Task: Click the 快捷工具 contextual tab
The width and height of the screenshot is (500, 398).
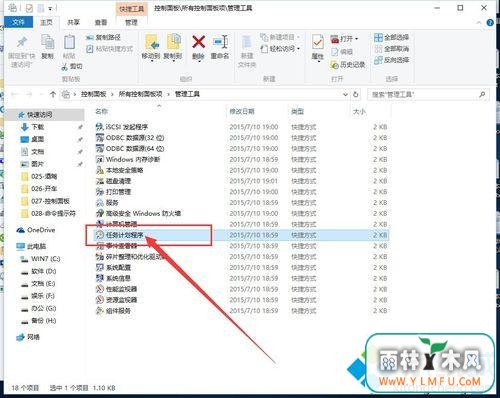Action: click(131, 9)
